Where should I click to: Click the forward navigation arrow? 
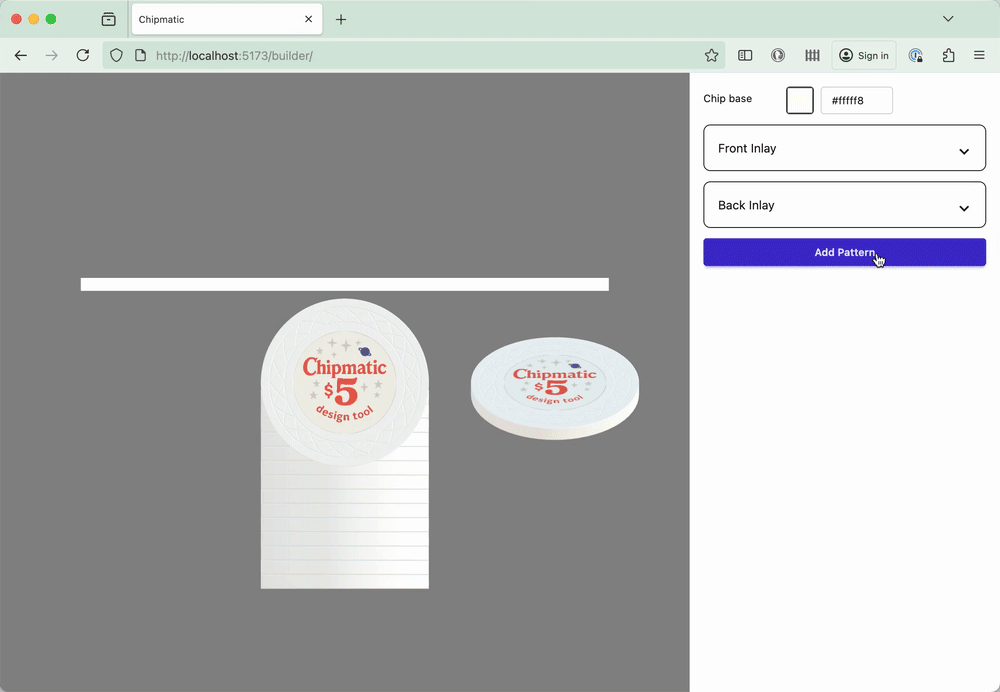pos(52,55)
